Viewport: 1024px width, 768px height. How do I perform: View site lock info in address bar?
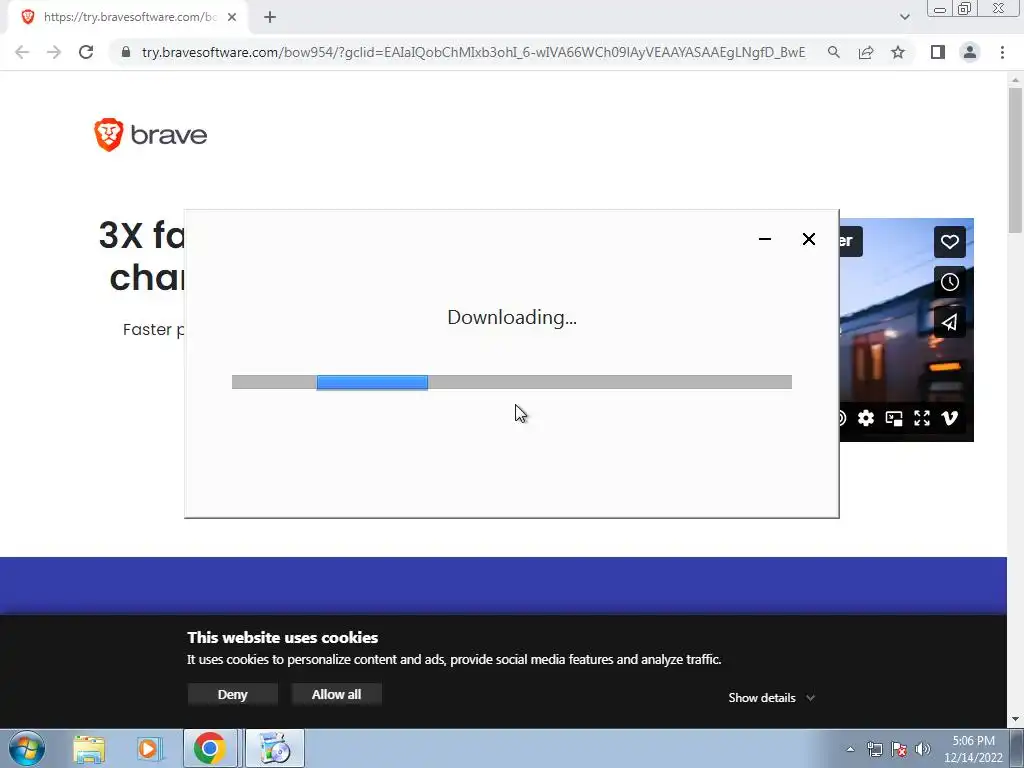126,52
